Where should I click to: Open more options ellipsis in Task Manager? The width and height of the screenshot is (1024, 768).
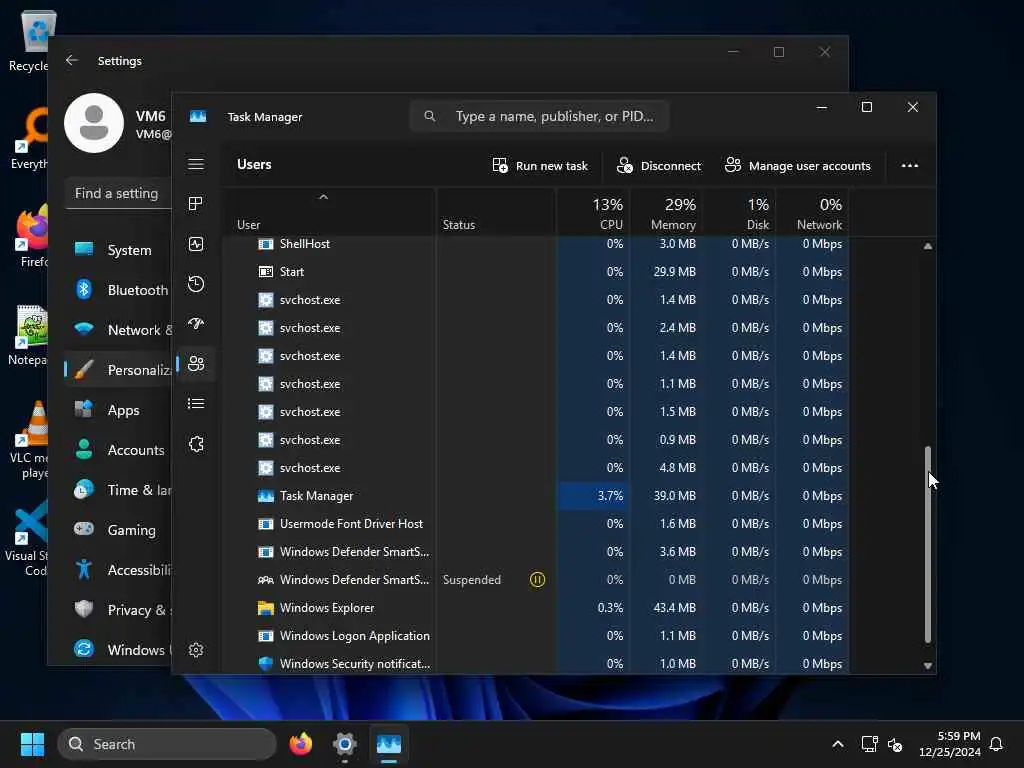click(x=910, y=165)
